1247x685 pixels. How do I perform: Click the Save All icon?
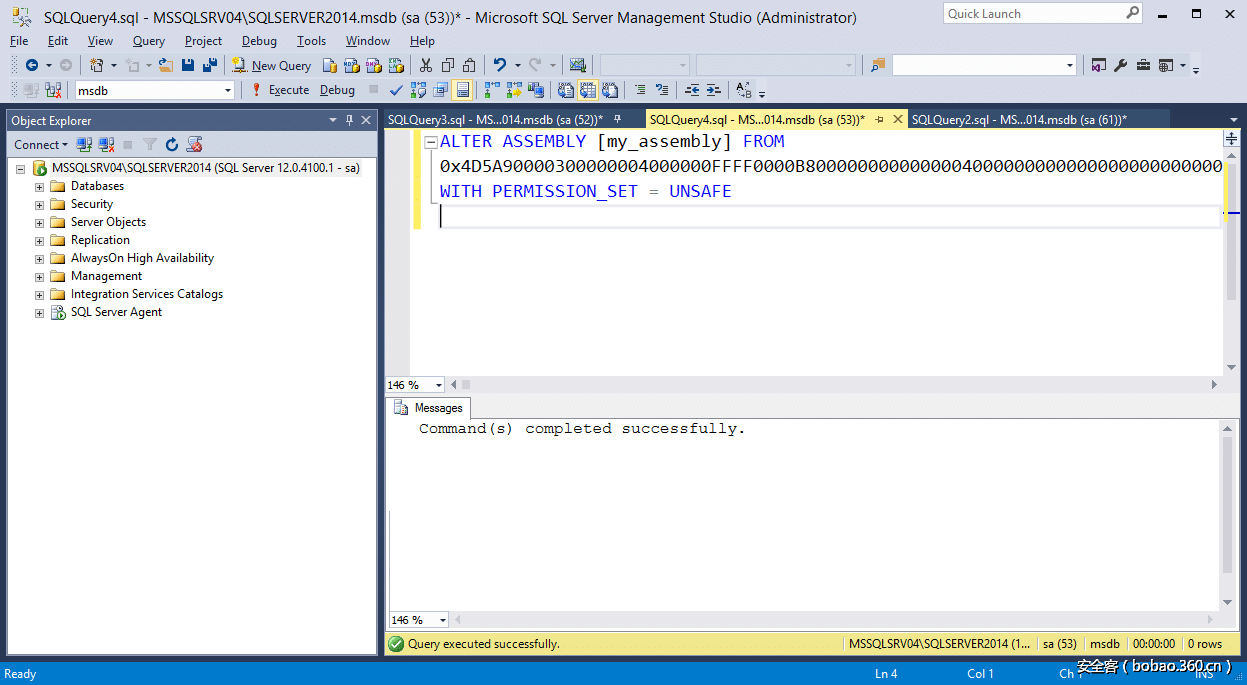coord(210,66)
